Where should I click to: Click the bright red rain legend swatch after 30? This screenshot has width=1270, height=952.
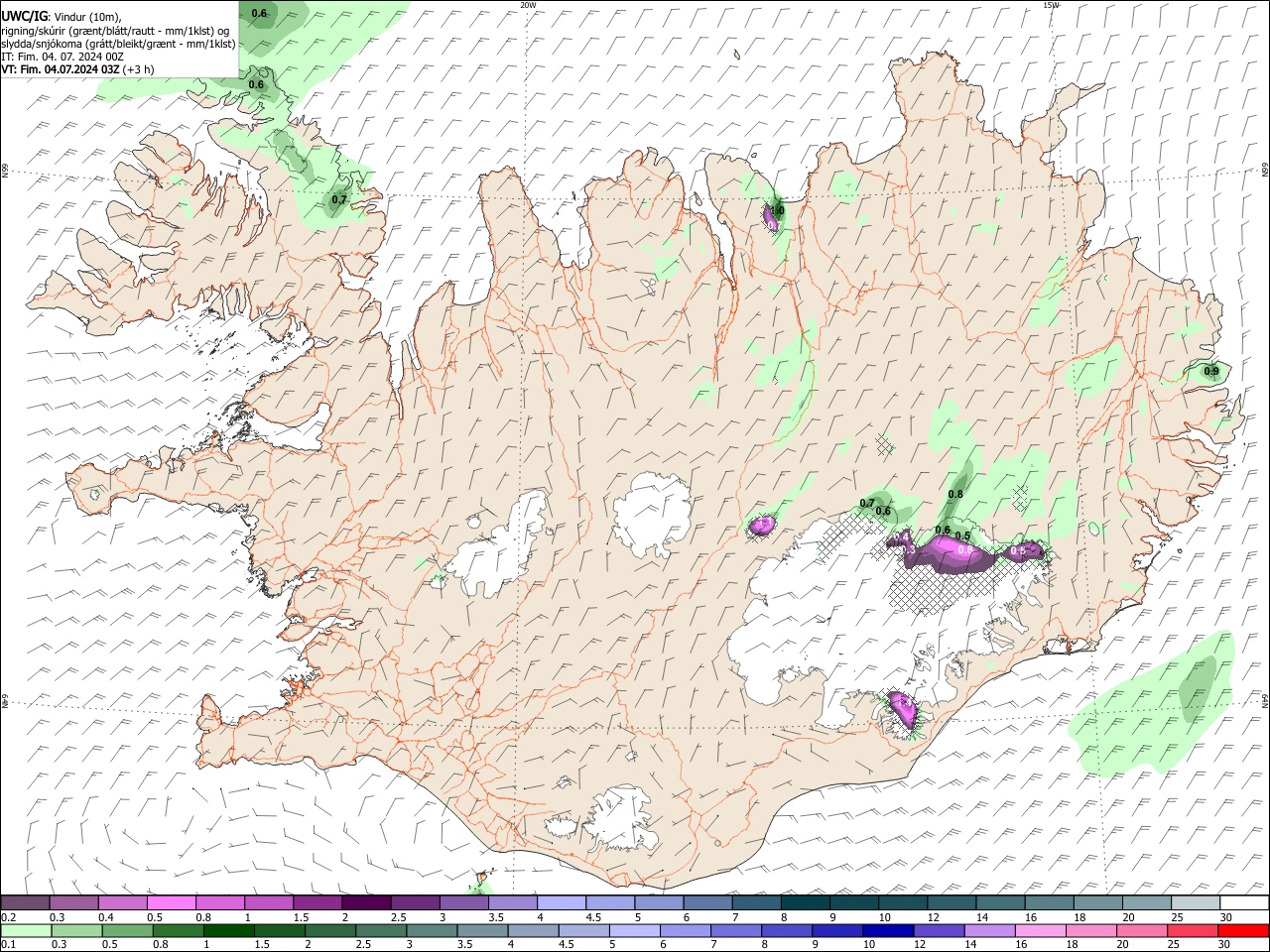tap(1242, 930)
